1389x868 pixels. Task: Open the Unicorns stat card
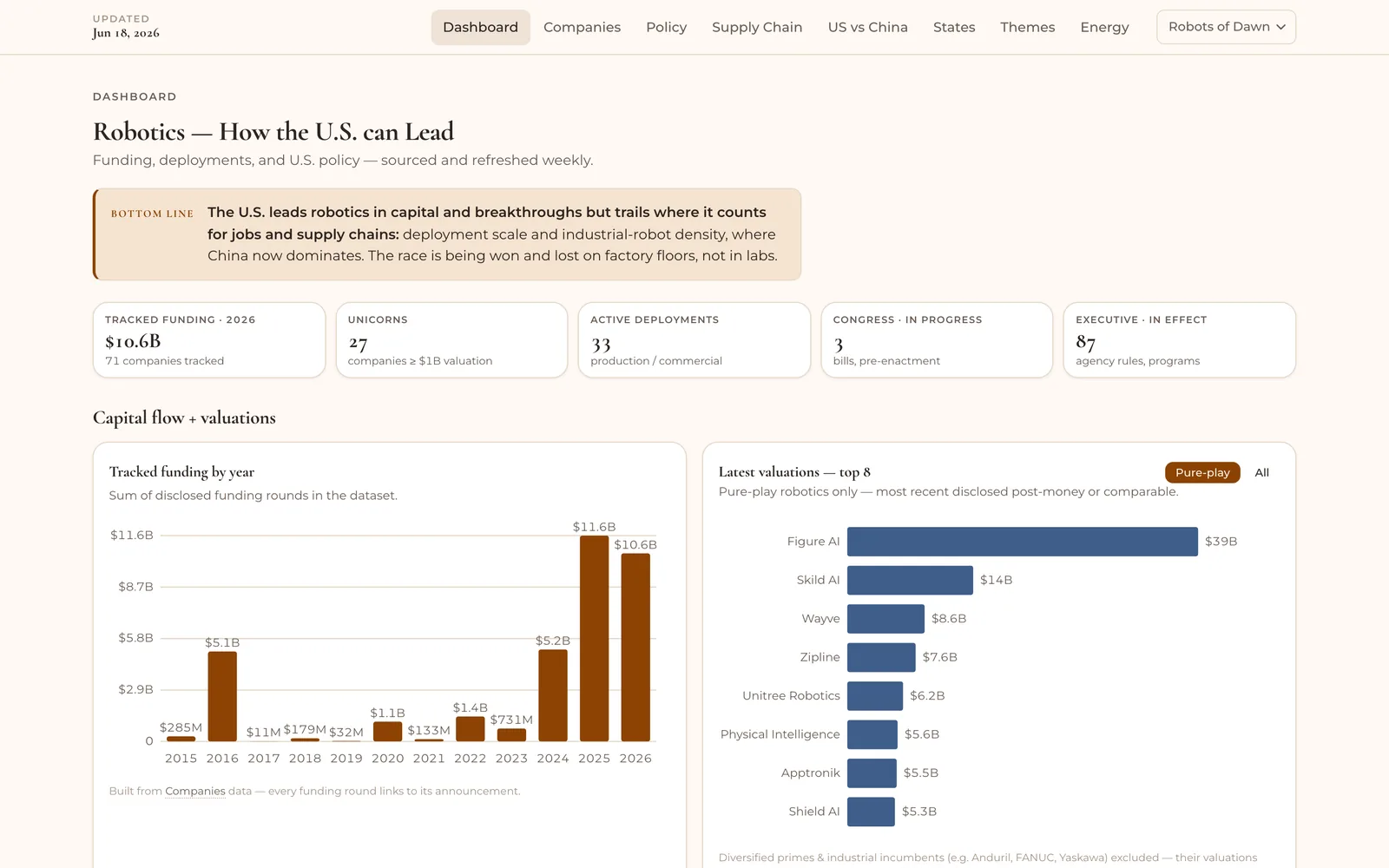[451, 340]
